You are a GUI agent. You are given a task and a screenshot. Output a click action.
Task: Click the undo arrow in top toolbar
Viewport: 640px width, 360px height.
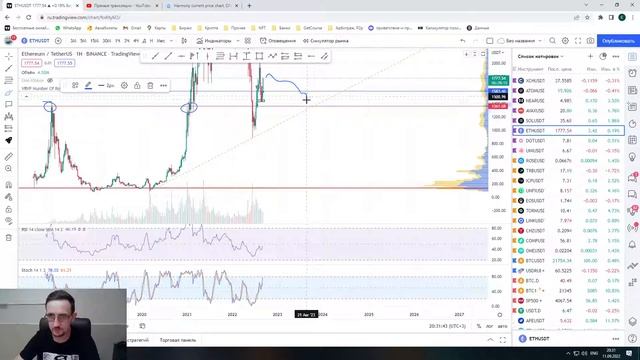point(462,41)
